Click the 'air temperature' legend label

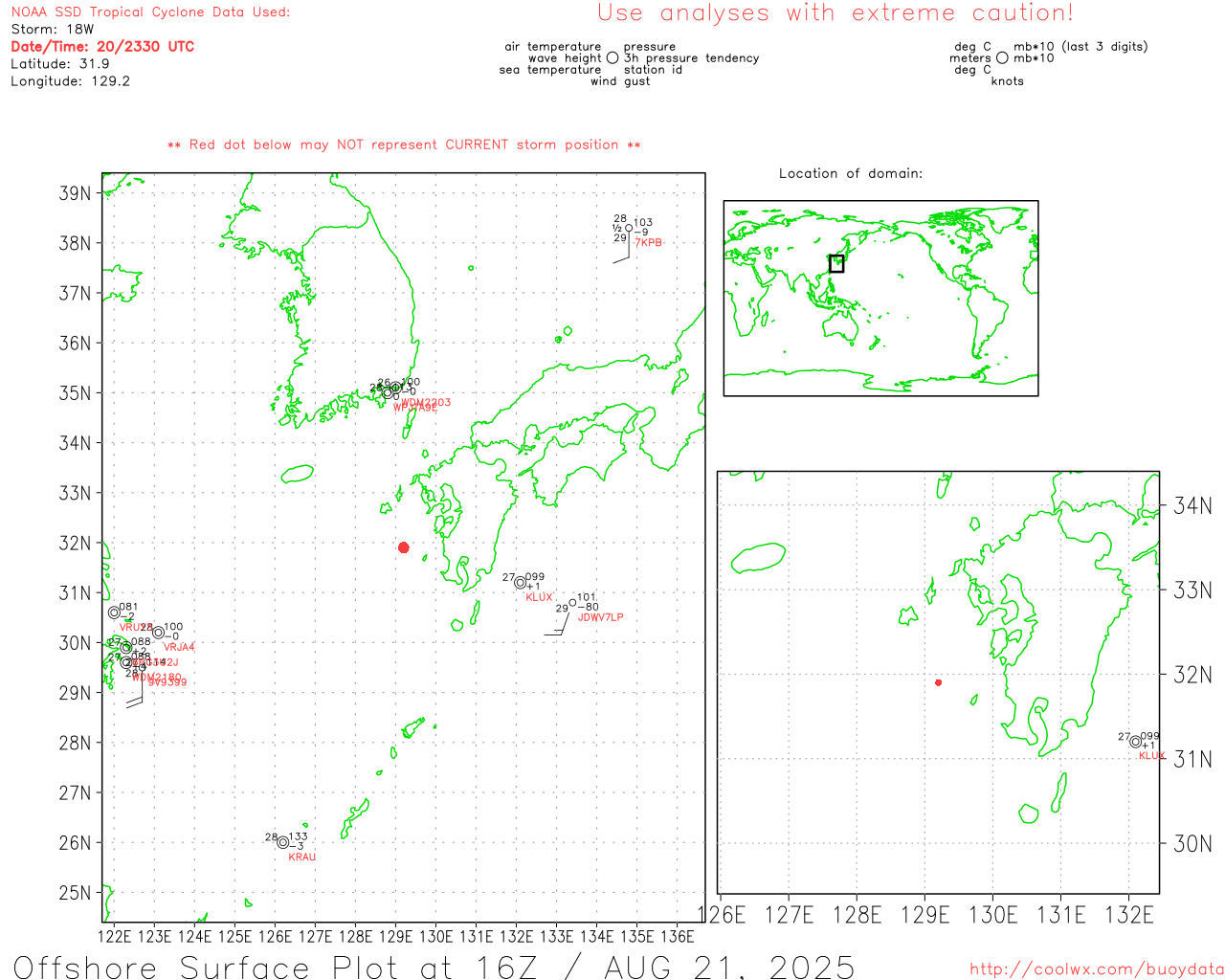pyautogui.click(x=553, y=47)
